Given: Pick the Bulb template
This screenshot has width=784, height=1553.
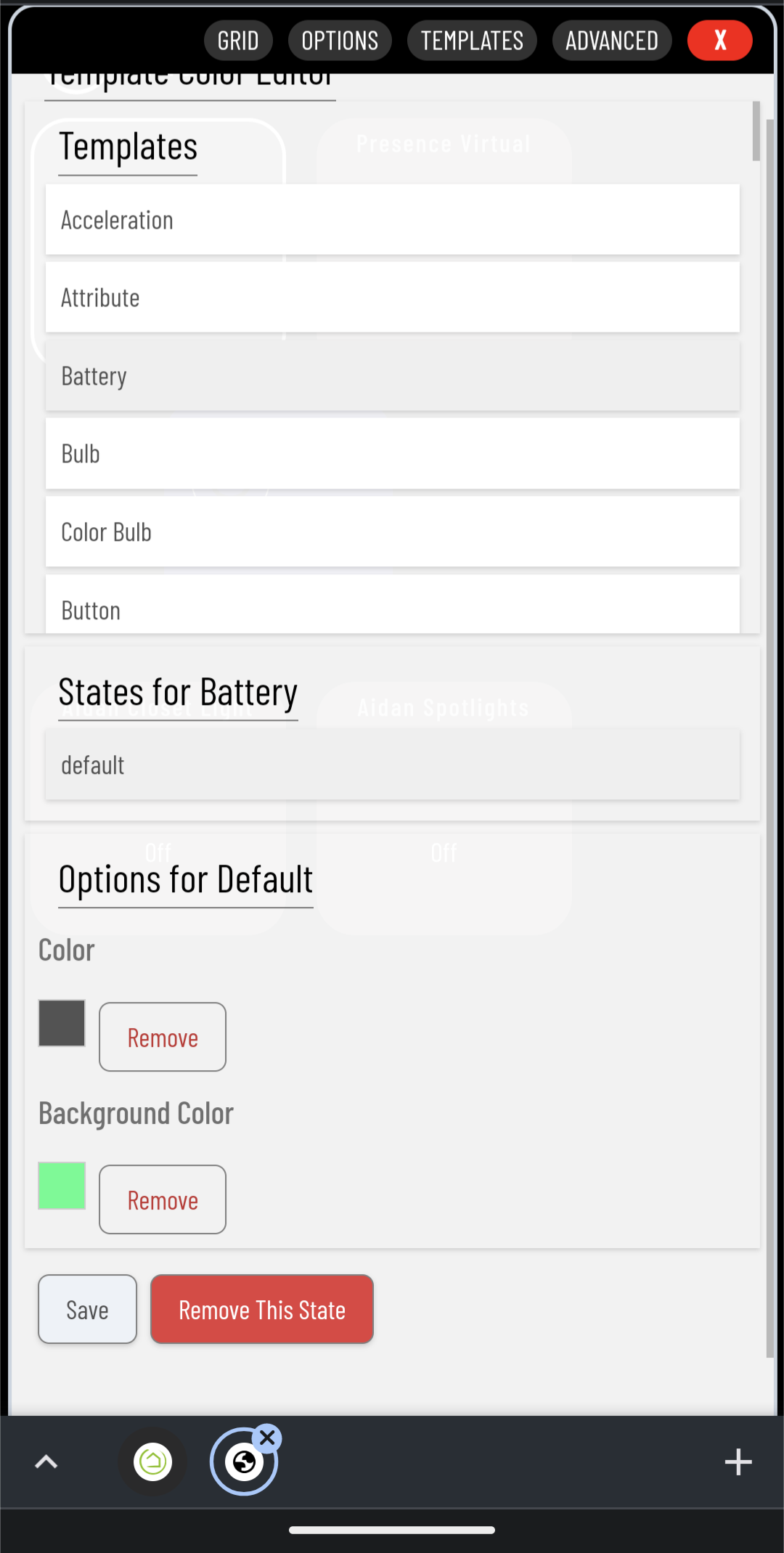Looking at the screenshot, I should pyautogui.click(x=392, y=454).
